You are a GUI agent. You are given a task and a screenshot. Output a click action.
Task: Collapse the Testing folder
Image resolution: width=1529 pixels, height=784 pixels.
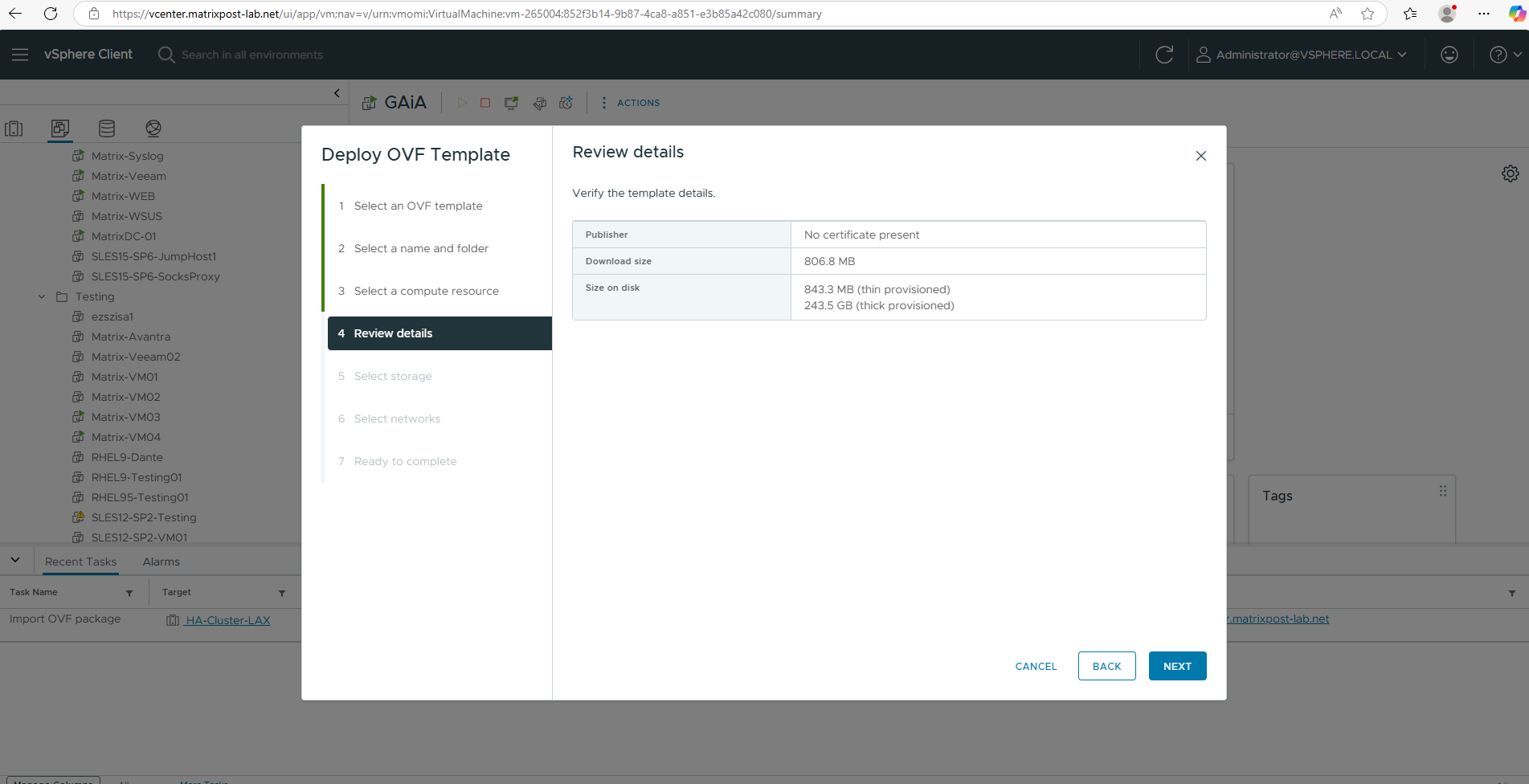(42, 296)
